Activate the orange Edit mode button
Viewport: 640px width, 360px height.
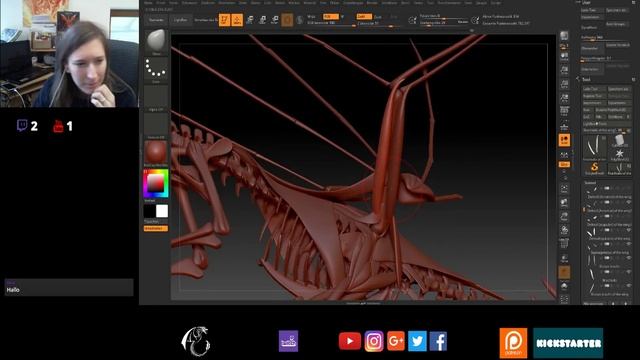[224, 20]
